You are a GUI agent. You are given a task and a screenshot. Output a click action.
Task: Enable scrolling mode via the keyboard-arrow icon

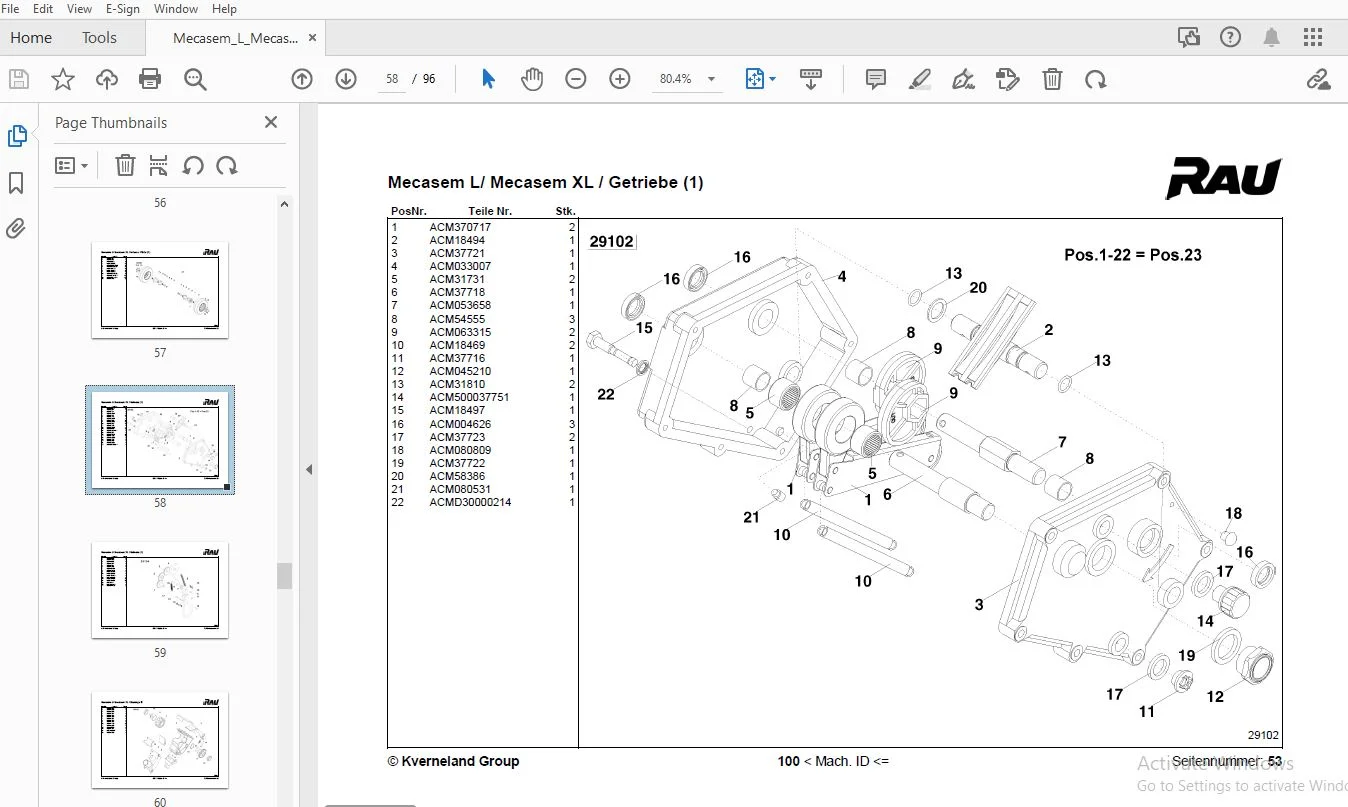[x=811, y=79]
